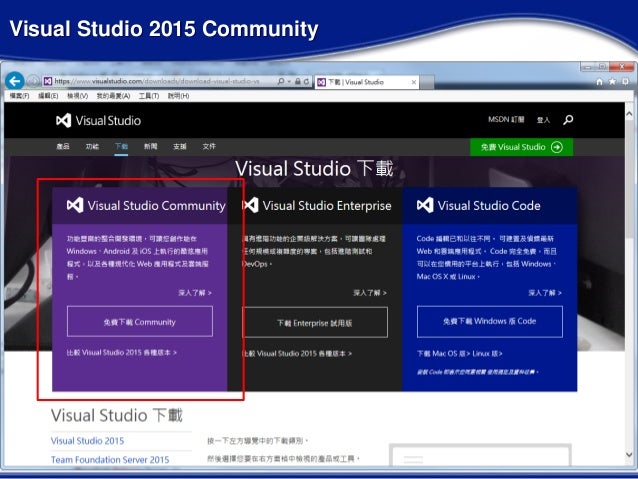638x479 pixels.
Task: Click the search magnifier in address bar
Action: pyautogui.click(x=281, y=81)
